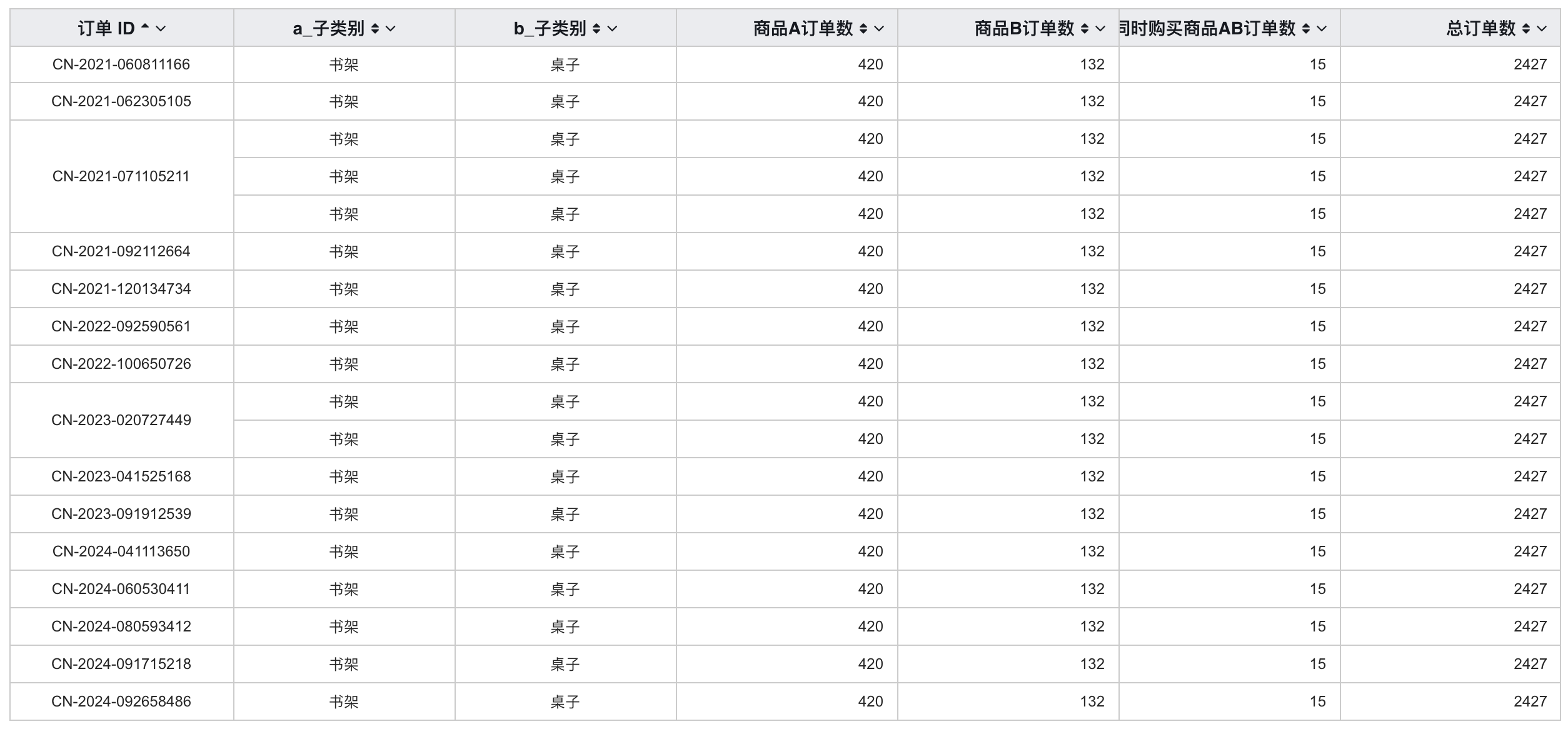Open dropdown chevron of a_子类别 header
This screenshot has height=729, width=1568.
391,28
